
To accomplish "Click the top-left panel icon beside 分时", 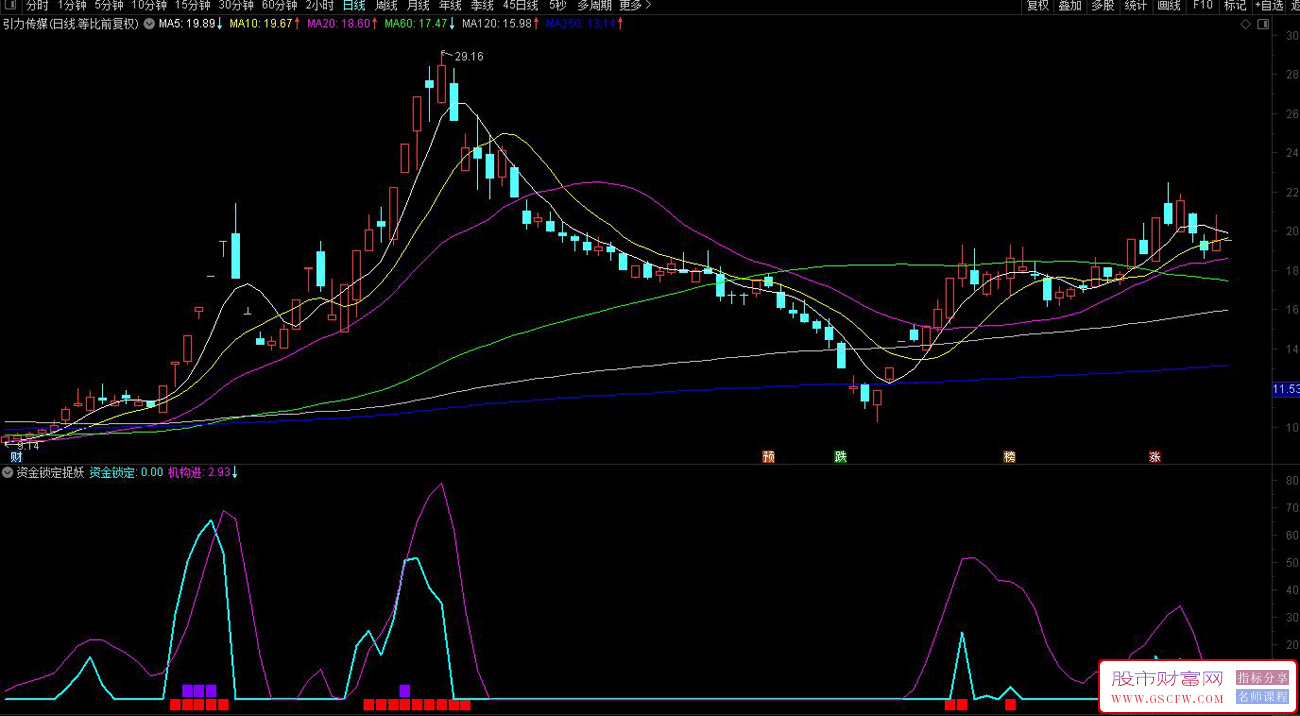I will click(10, 6).
